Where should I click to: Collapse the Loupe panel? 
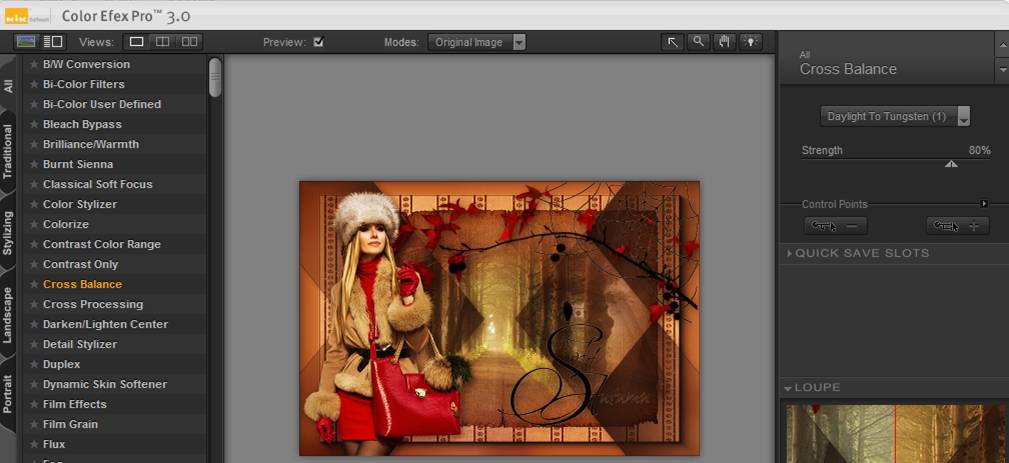click(x=789, y=388)
